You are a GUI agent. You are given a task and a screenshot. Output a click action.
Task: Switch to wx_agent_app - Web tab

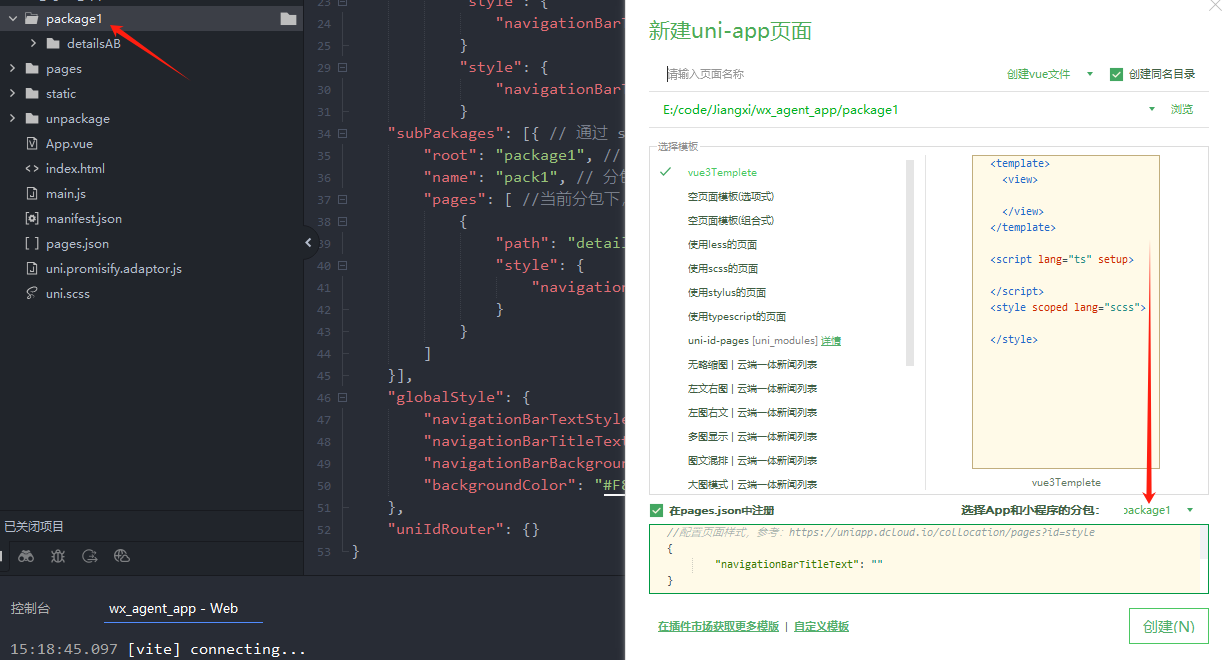(x=173, y=608)
